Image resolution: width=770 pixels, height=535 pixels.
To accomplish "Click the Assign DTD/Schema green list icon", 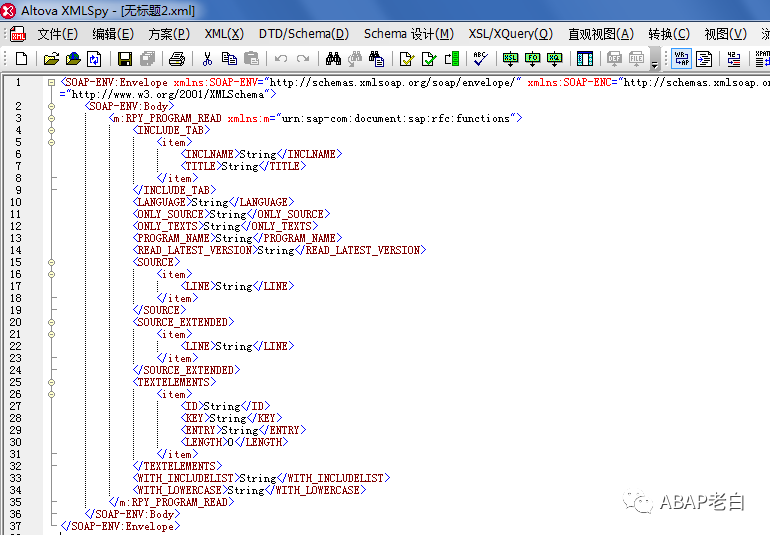I will 451,59.
